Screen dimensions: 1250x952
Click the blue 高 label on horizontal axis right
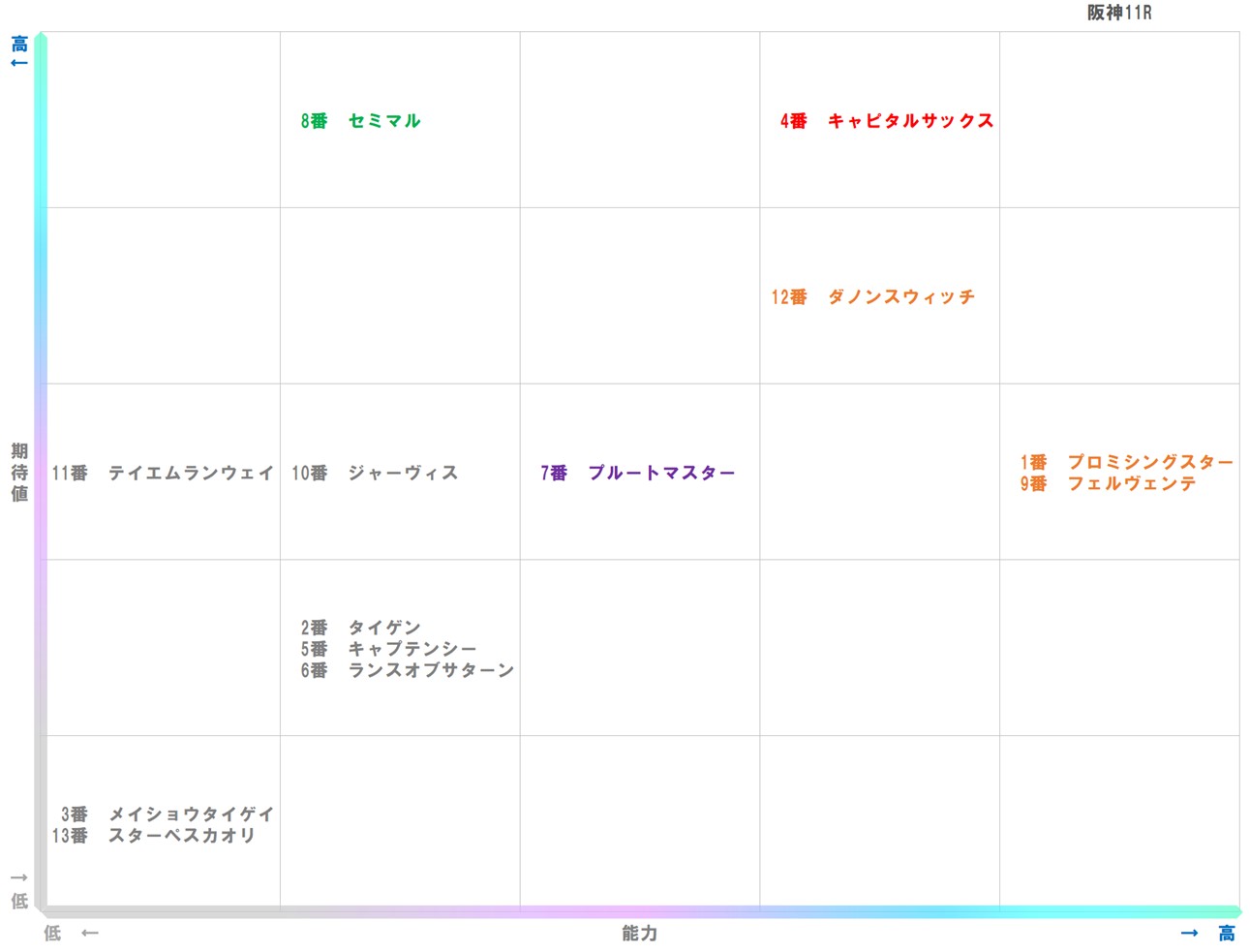click(x=1227, y=933)
